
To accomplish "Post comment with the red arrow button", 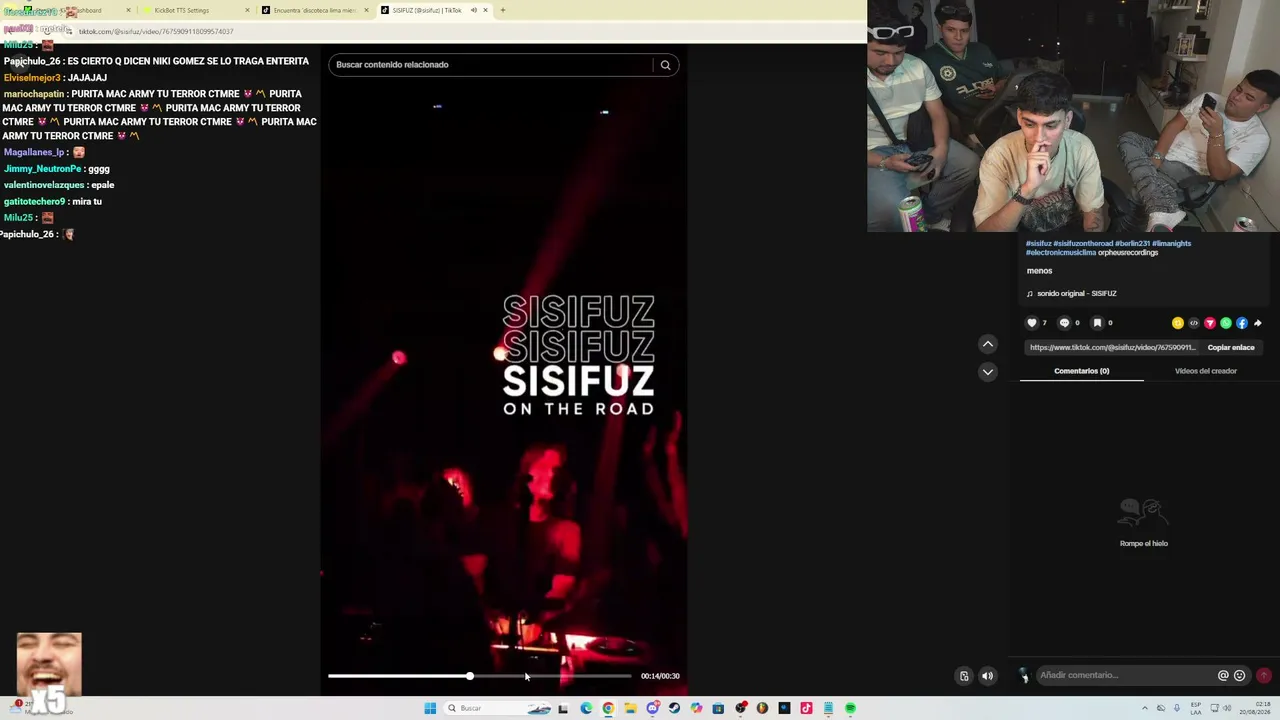I will tap(1264, 675).
